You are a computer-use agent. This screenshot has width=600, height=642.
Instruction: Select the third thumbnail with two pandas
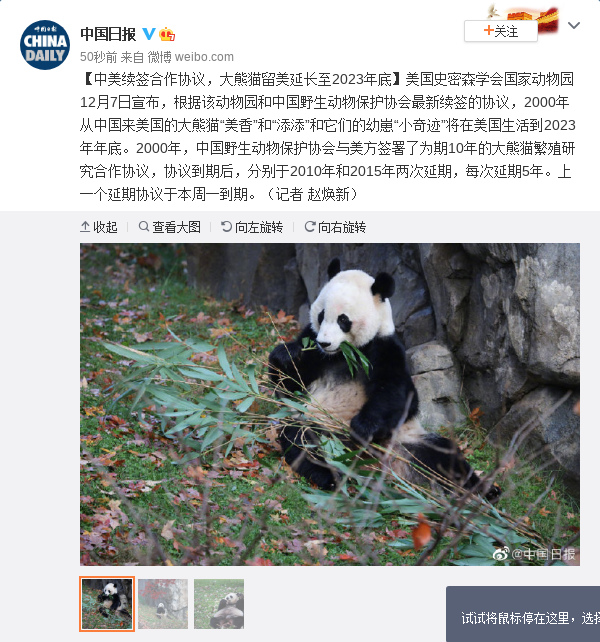click(219, 604)
